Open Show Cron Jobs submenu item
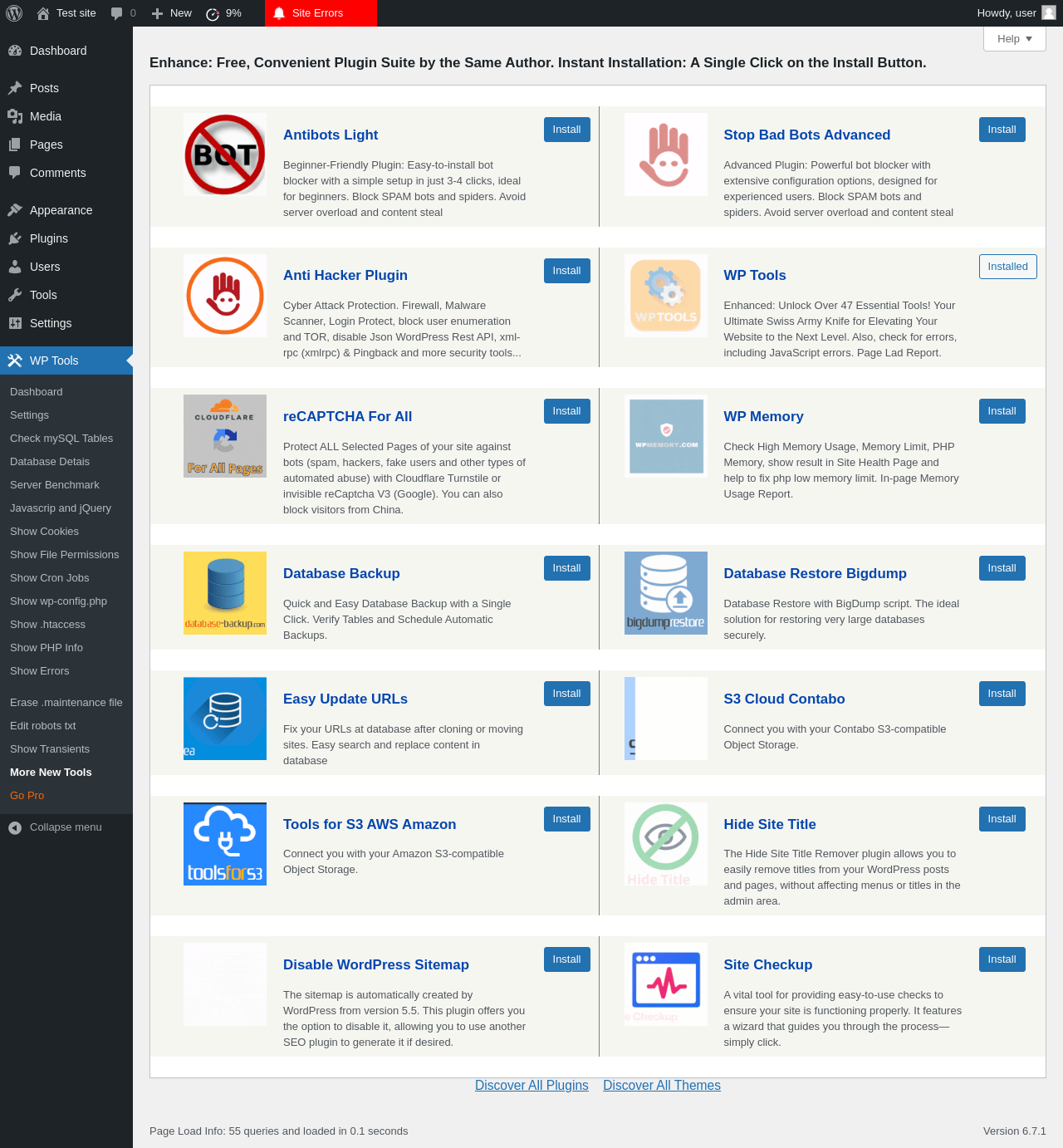 click(x=50, y=578)
